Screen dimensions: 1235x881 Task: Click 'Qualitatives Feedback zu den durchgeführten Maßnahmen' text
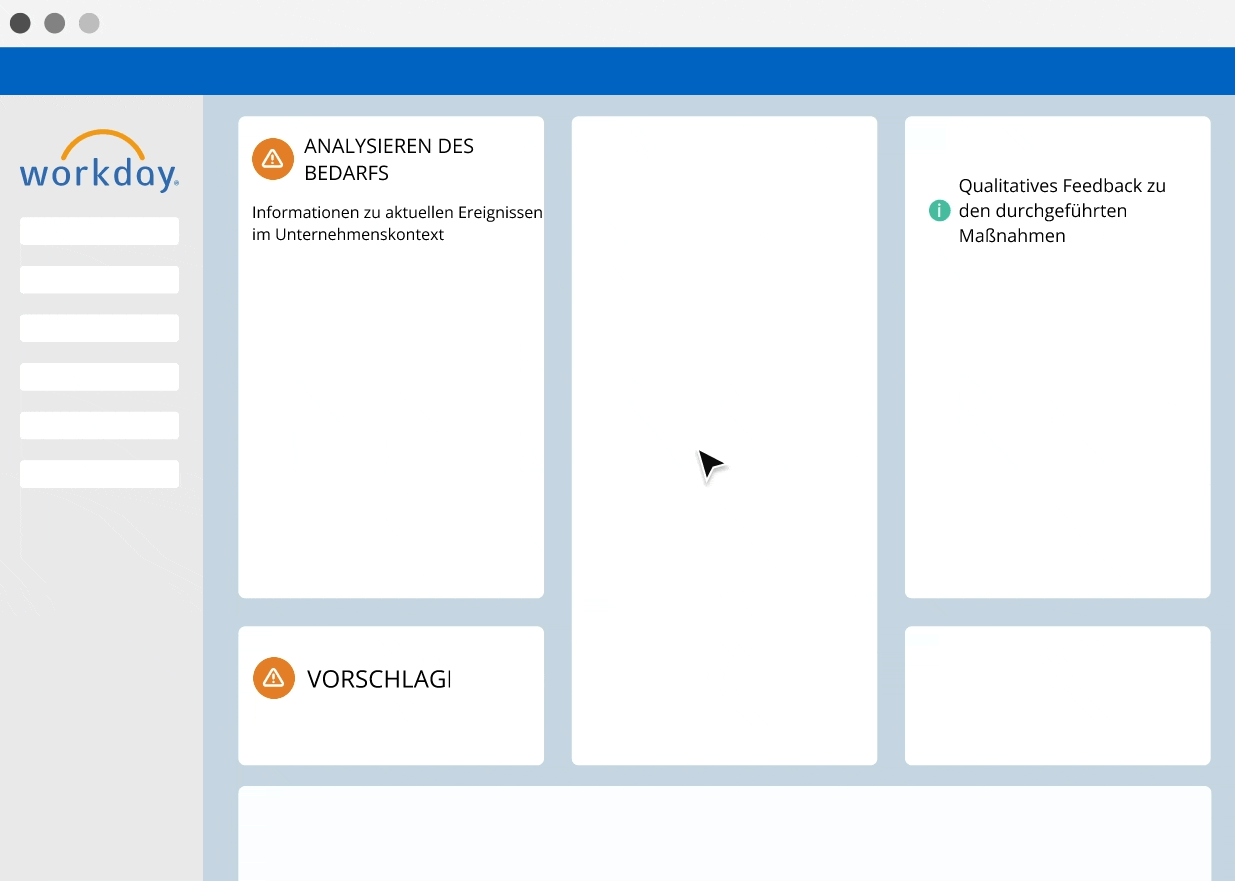1062,211
